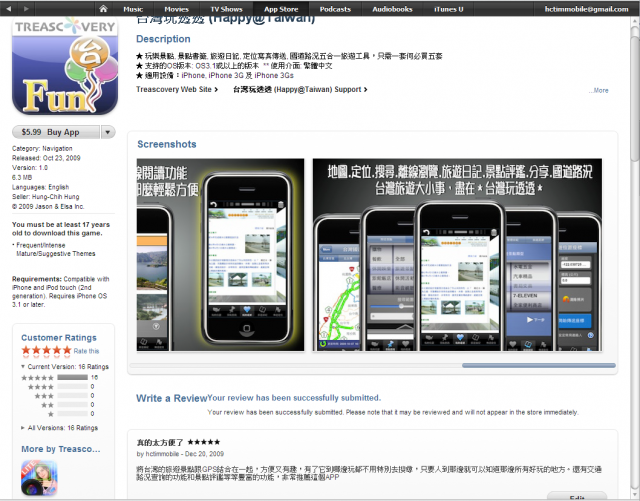This screenshot has width=640, height=501.
Task: Click '© 2009 Jason & Elsa Inc.' text
Action: (48, 206)
